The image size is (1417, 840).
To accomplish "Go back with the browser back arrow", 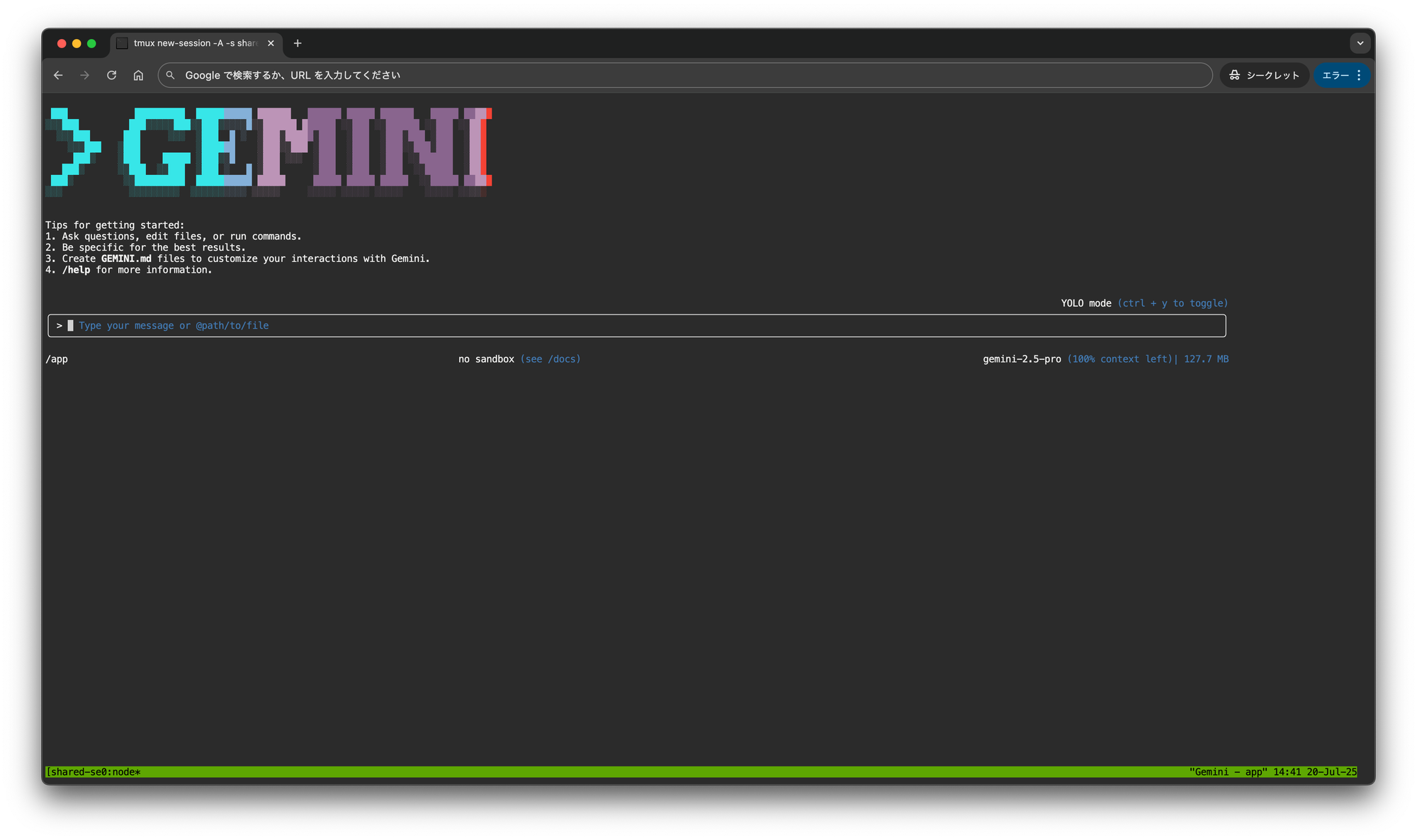I will (x=58, y=75).
